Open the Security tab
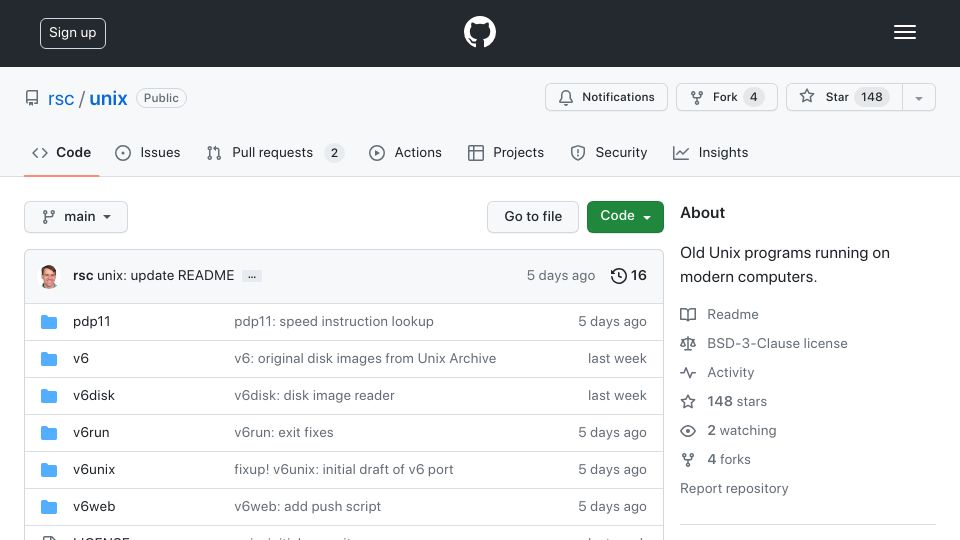 [609, 152]
